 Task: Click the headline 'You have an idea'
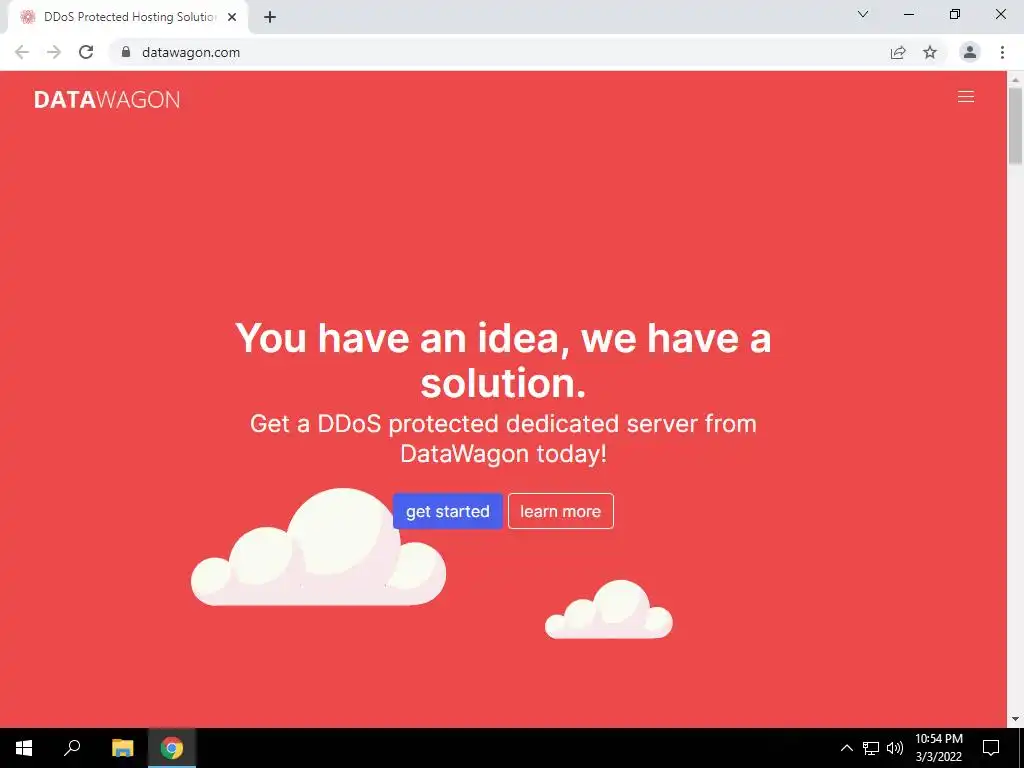click(503, 360)
